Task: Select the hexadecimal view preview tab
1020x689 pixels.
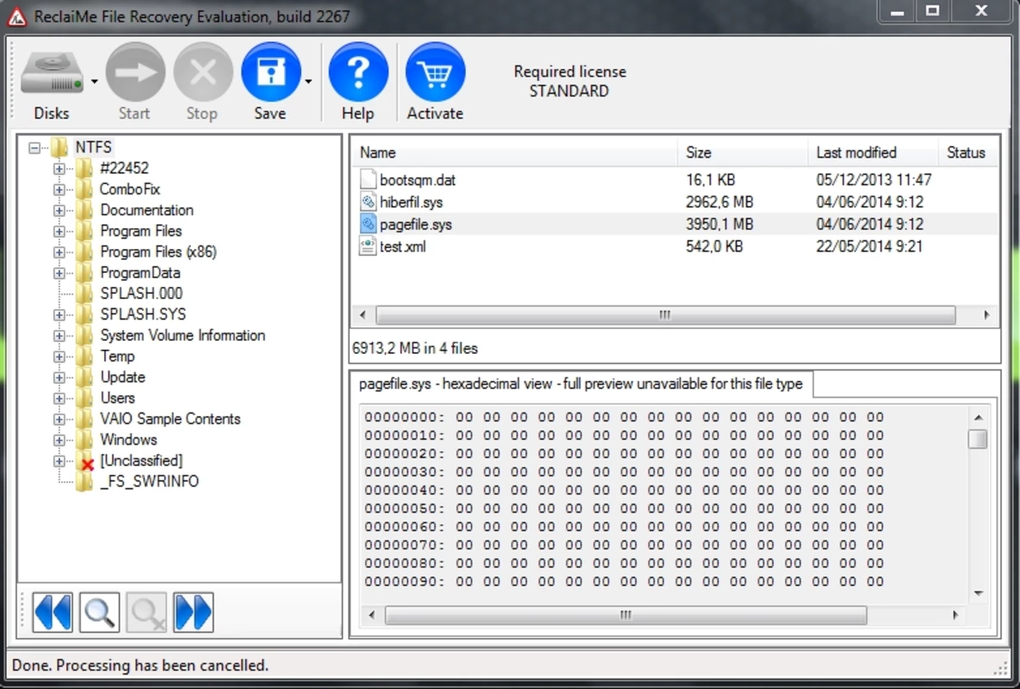Action: coord(581,384)
